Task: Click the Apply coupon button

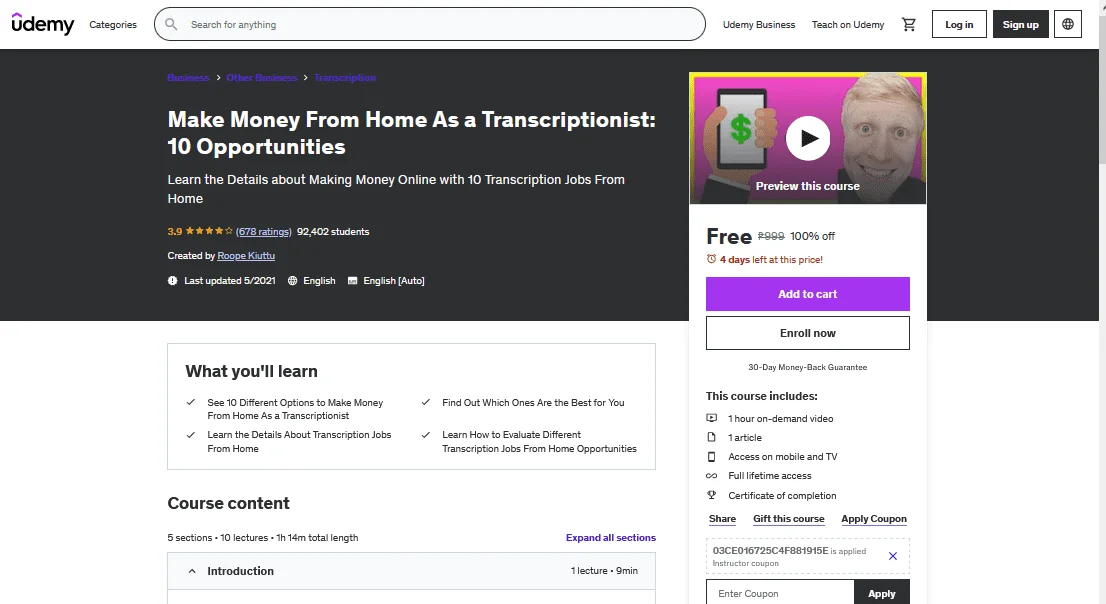Action: (882, 593)
